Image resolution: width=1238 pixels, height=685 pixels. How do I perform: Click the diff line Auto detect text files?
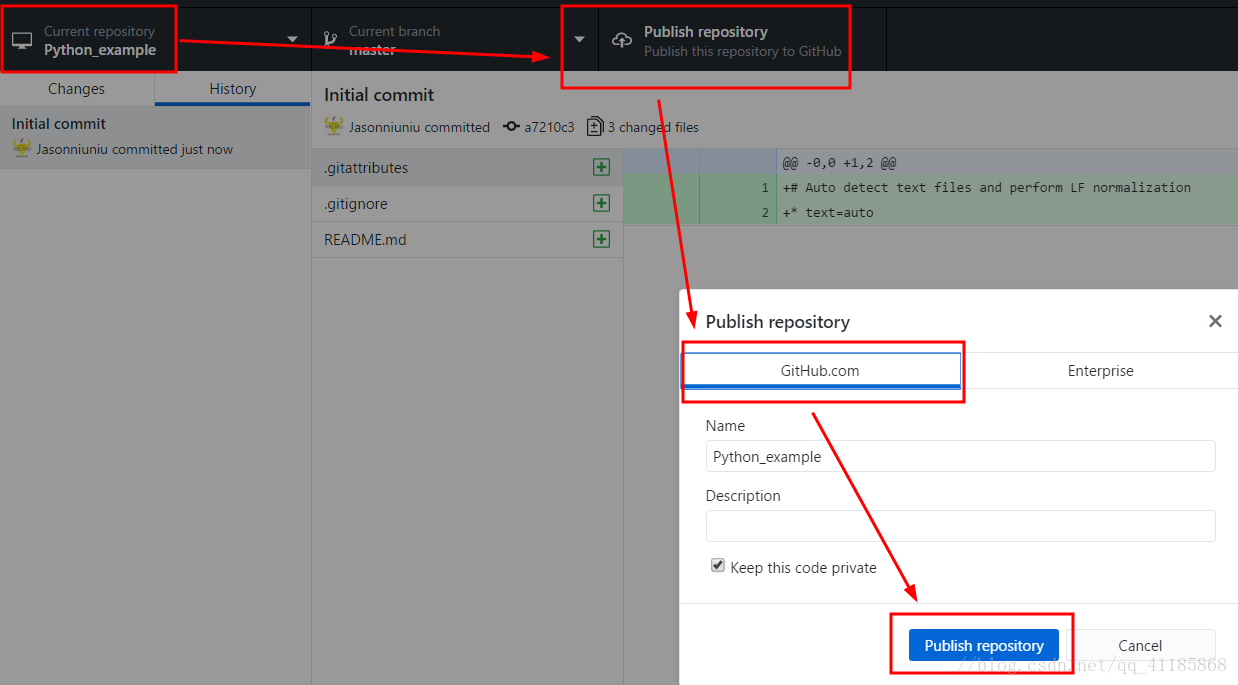point(987,187)
